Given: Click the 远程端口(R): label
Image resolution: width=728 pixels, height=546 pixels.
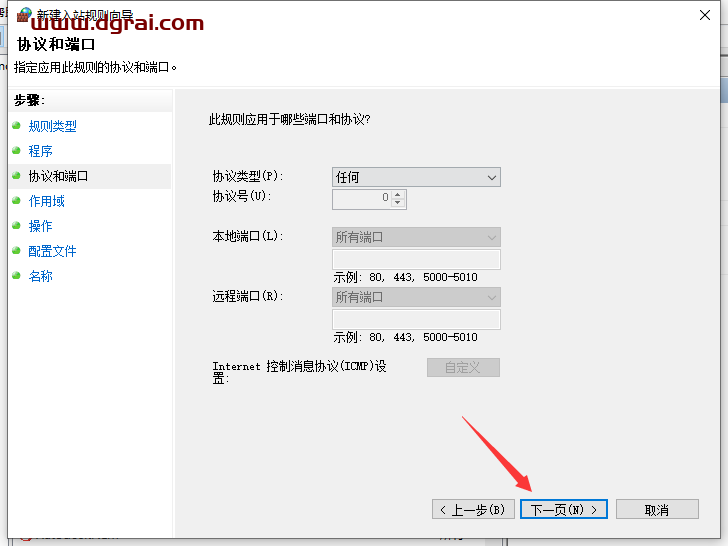Looking at the screenshot, I should (x=247, y=296).
